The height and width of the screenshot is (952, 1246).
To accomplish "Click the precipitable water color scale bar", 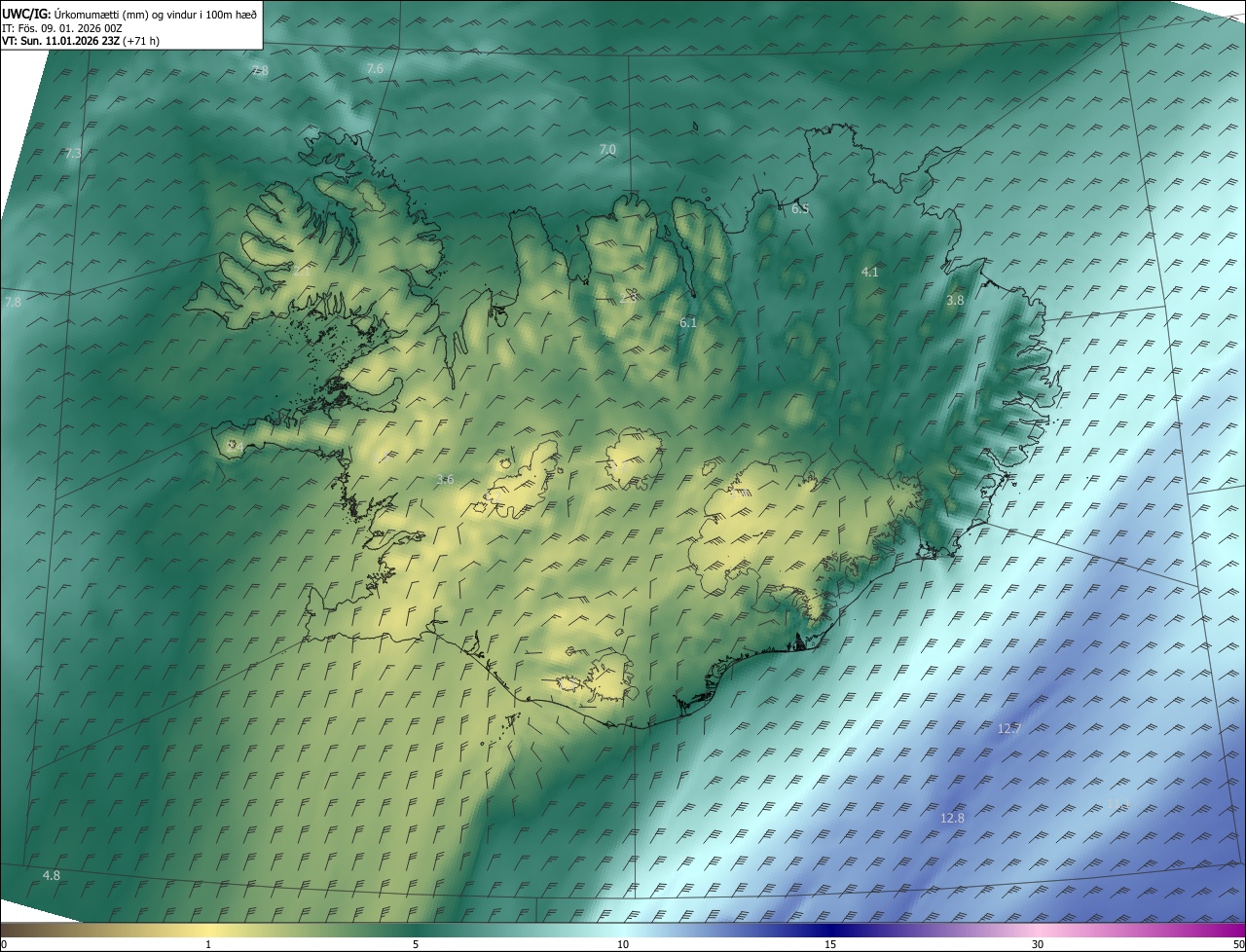I will (x=623, y=930).
